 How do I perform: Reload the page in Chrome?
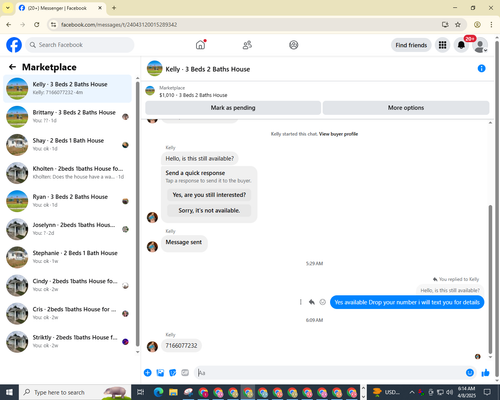pos(37,24)
